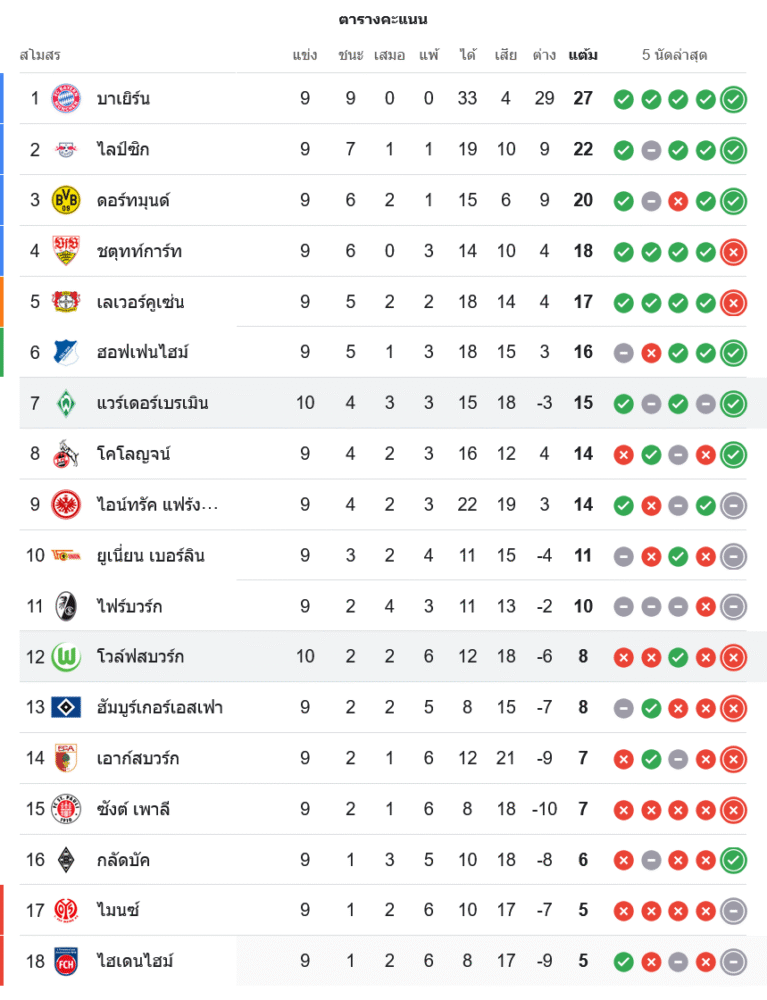Click the แต้ม points column header
Viewport: 767px width, 1000px height.
tap(583, 55)
